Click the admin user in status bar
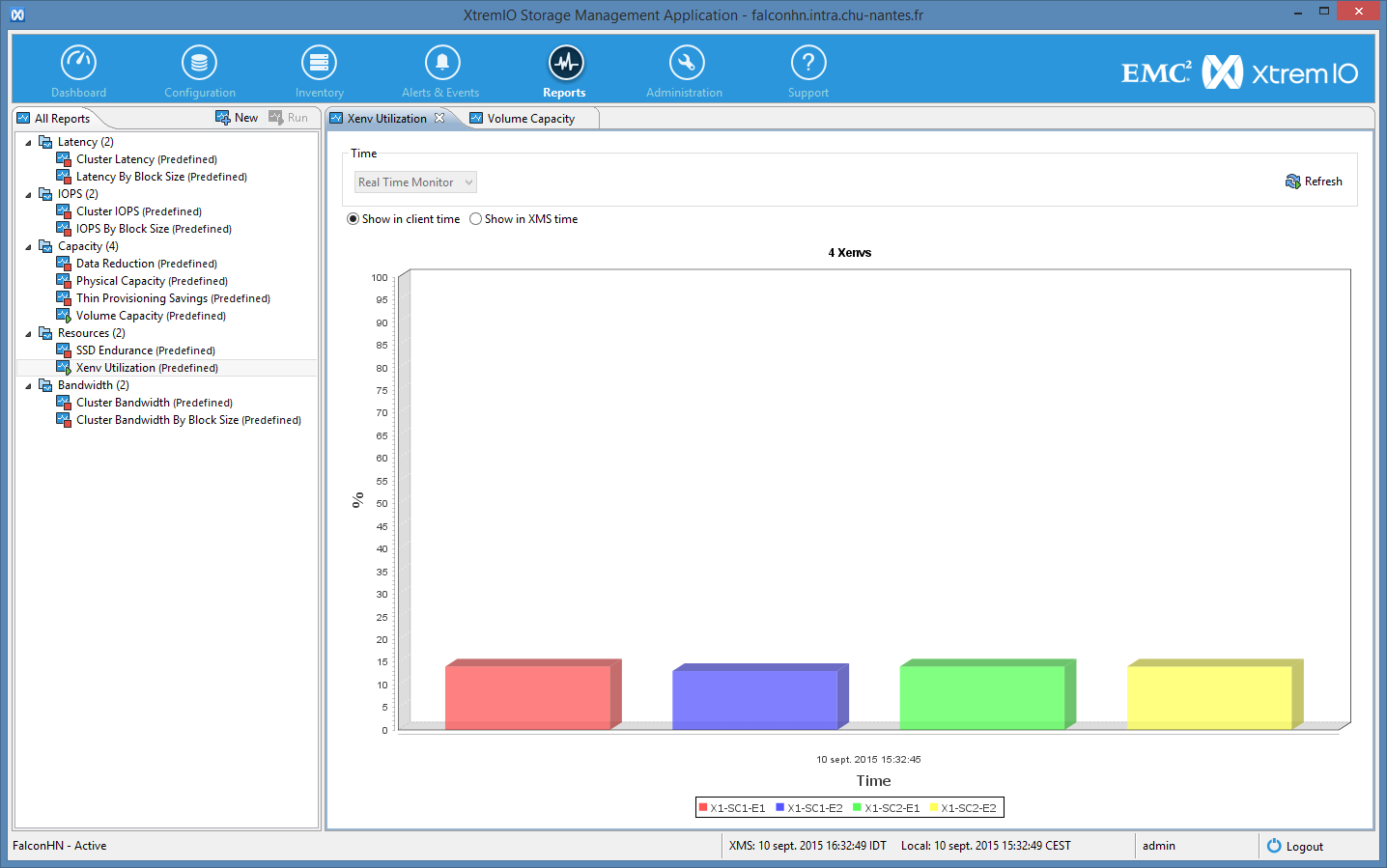The width and height of the screenshot is (1387, 868). pyautogui.click(x=1159, y=846)
